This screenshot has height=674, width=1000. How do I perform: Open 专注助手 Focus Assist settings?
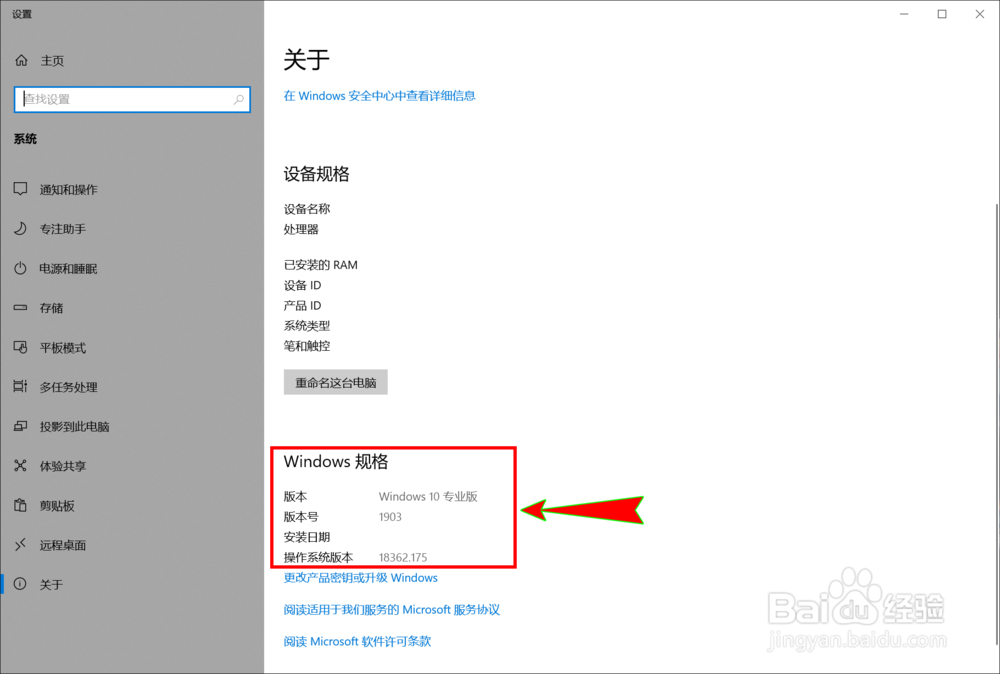(x=22, y=228)
